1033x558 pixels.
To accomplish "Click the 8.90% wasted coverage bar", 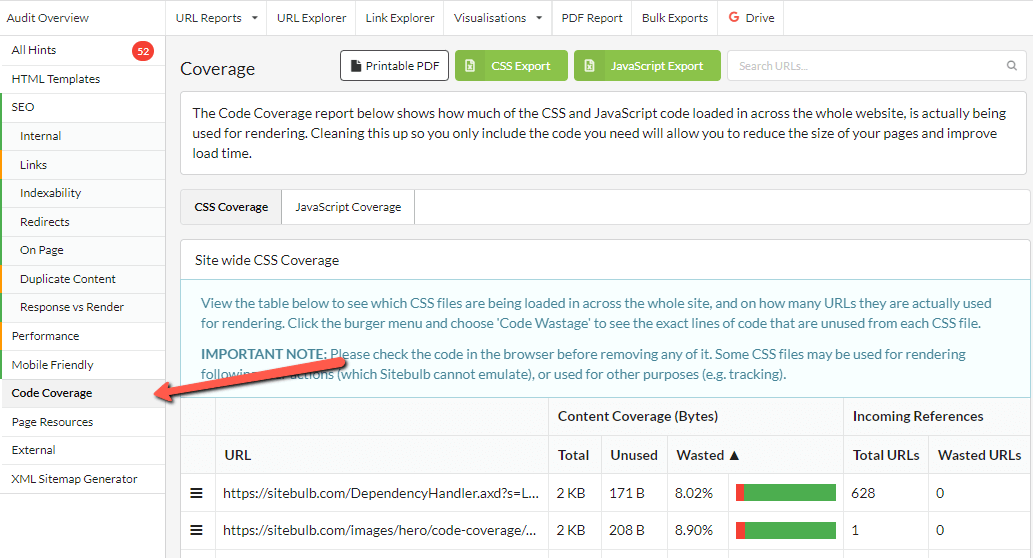I will click(786, 530).
